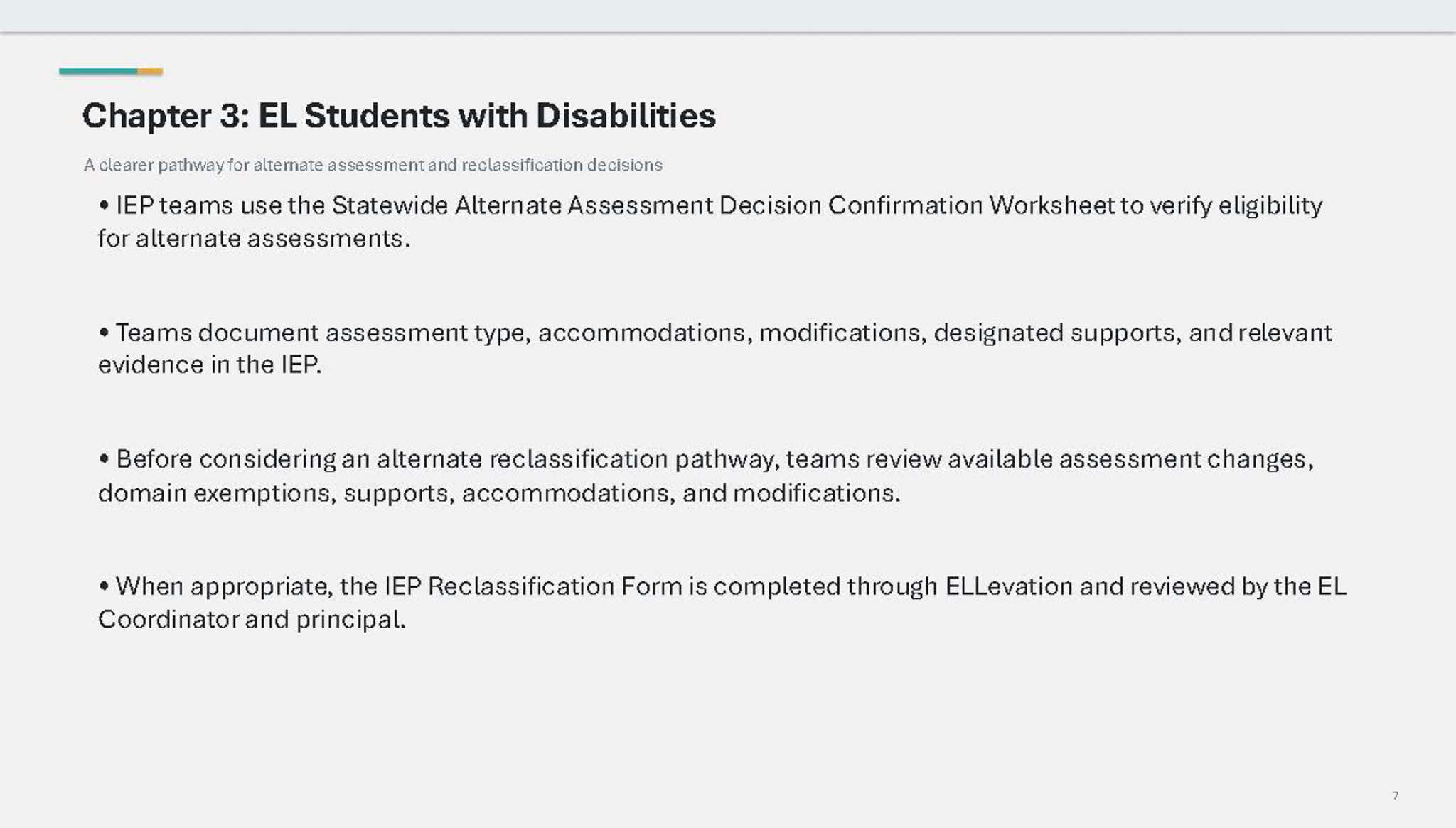Screen dimensions: 1456x828
Task: Click the gray header strip above the slide
Action: (x=728, y=16)
